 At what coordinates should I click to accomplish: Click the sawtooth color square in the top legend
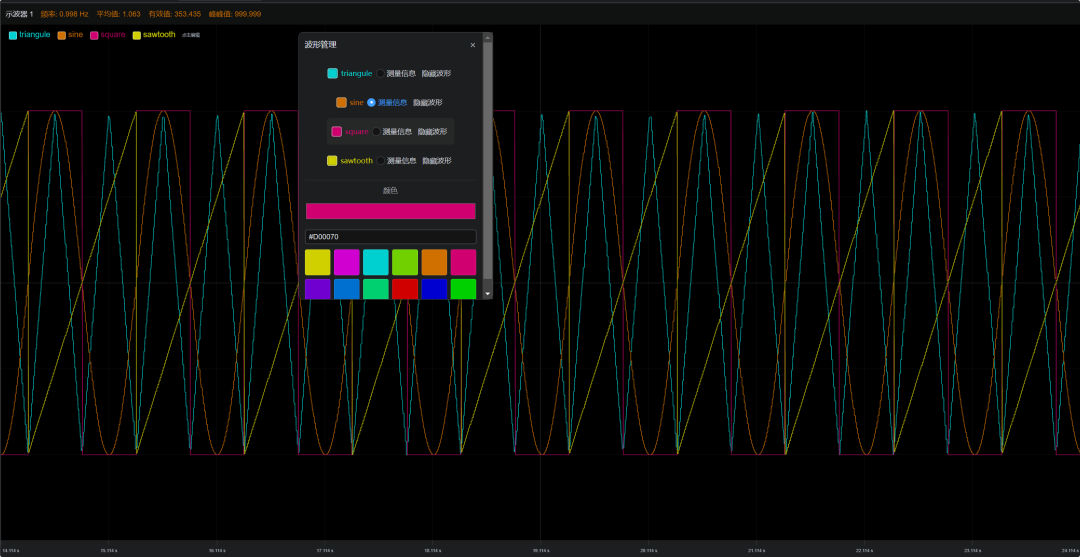point(137,35)
